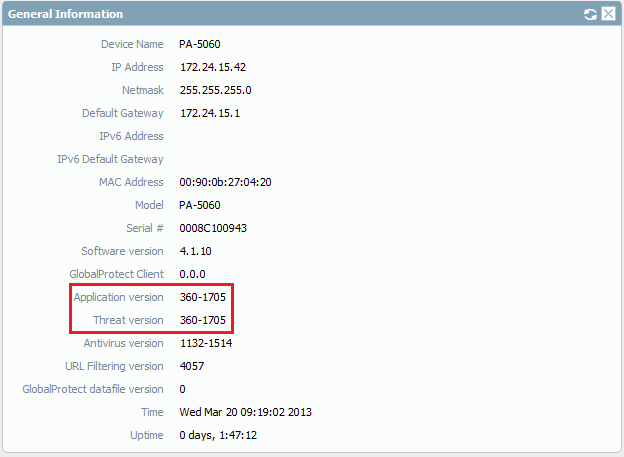Select software version 4.1.10
Image resolution: width=624 pixels, height=457 pixels.
pyautogui.click(x=195, y=252)
